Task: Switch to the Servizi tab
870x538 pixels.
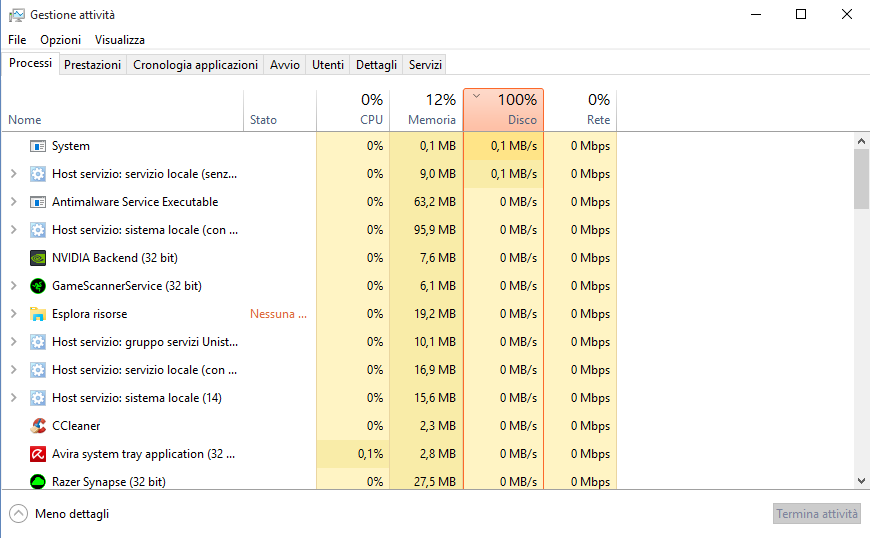Action: pyautogui.click(x=425, y=65)
